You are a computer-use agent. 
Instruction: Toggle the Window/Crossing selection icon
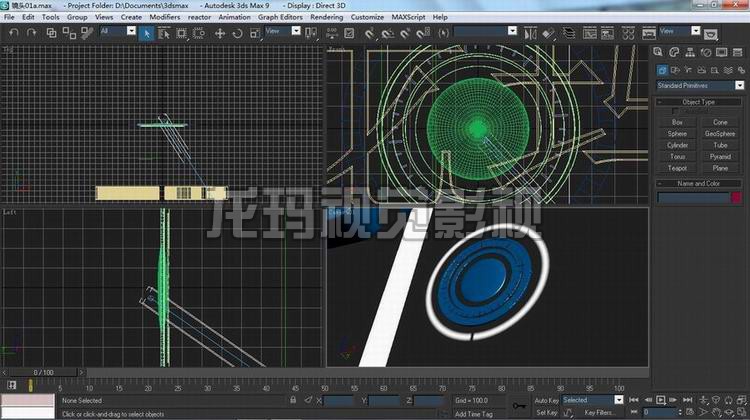tap(199, 33)
